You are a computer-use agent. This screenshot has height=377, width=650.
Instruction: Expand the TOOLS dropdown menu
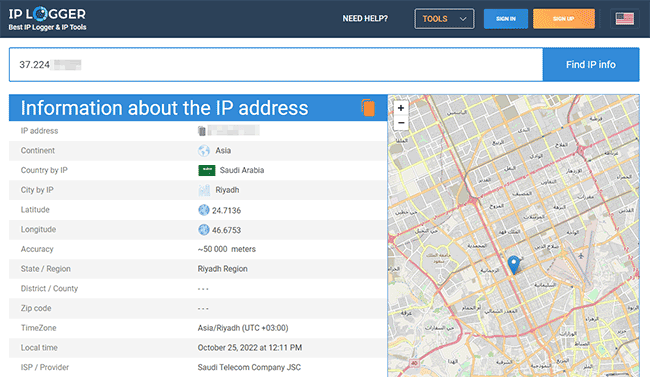pyautogui.click(x=444, y=19)
